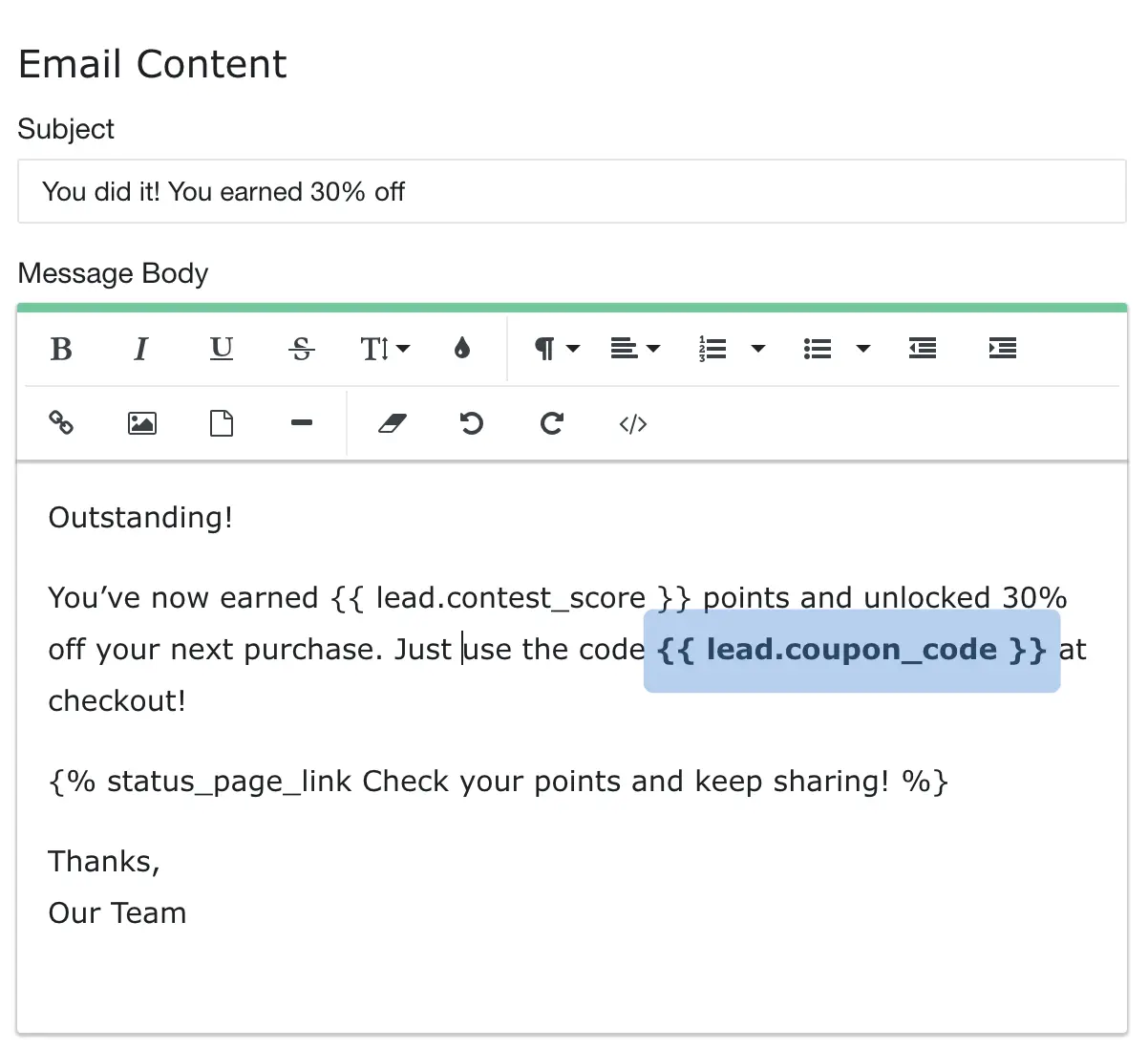Insert a link with the chain icon
The height and width of the screenshot is (1051, 1148).
61,423
